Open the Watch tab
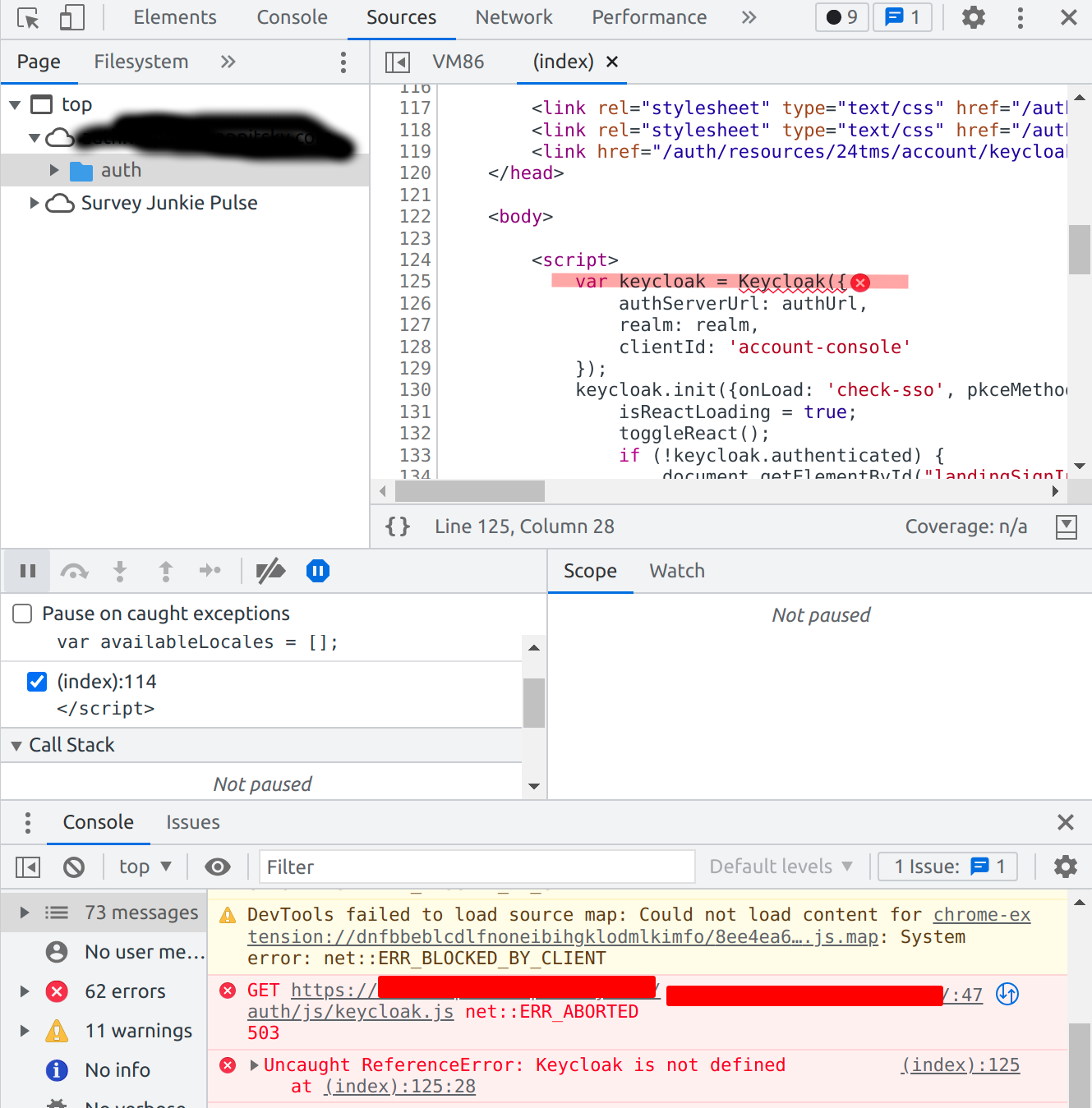 click(676, 571)
